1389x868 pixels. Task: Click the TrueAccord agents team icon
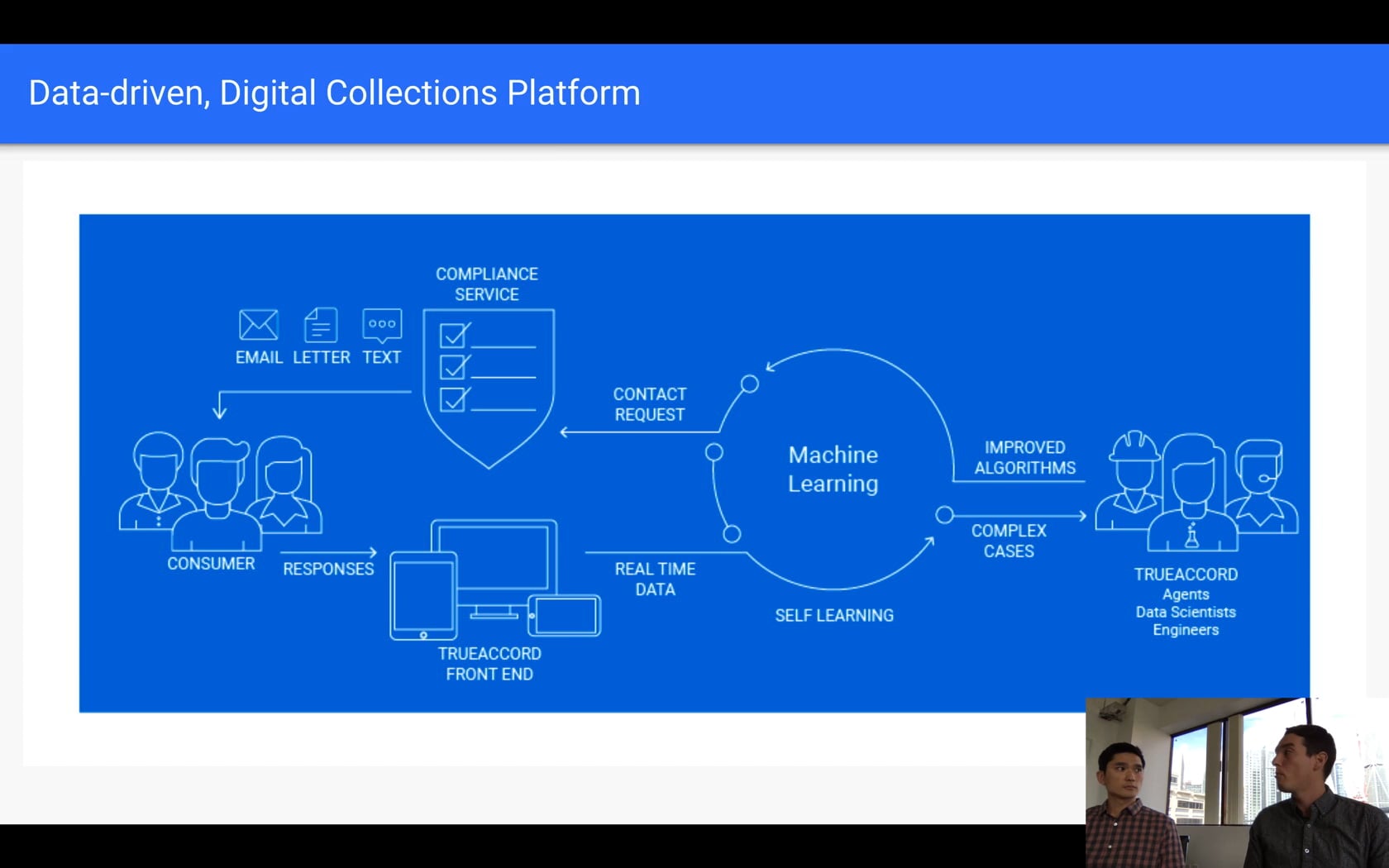(1196, 491)
